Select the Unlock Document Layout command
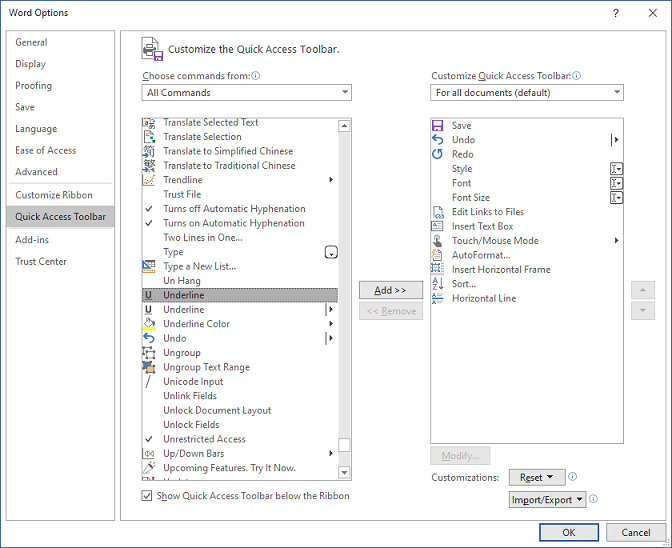The image size is (672, 548). coord(240,410)
